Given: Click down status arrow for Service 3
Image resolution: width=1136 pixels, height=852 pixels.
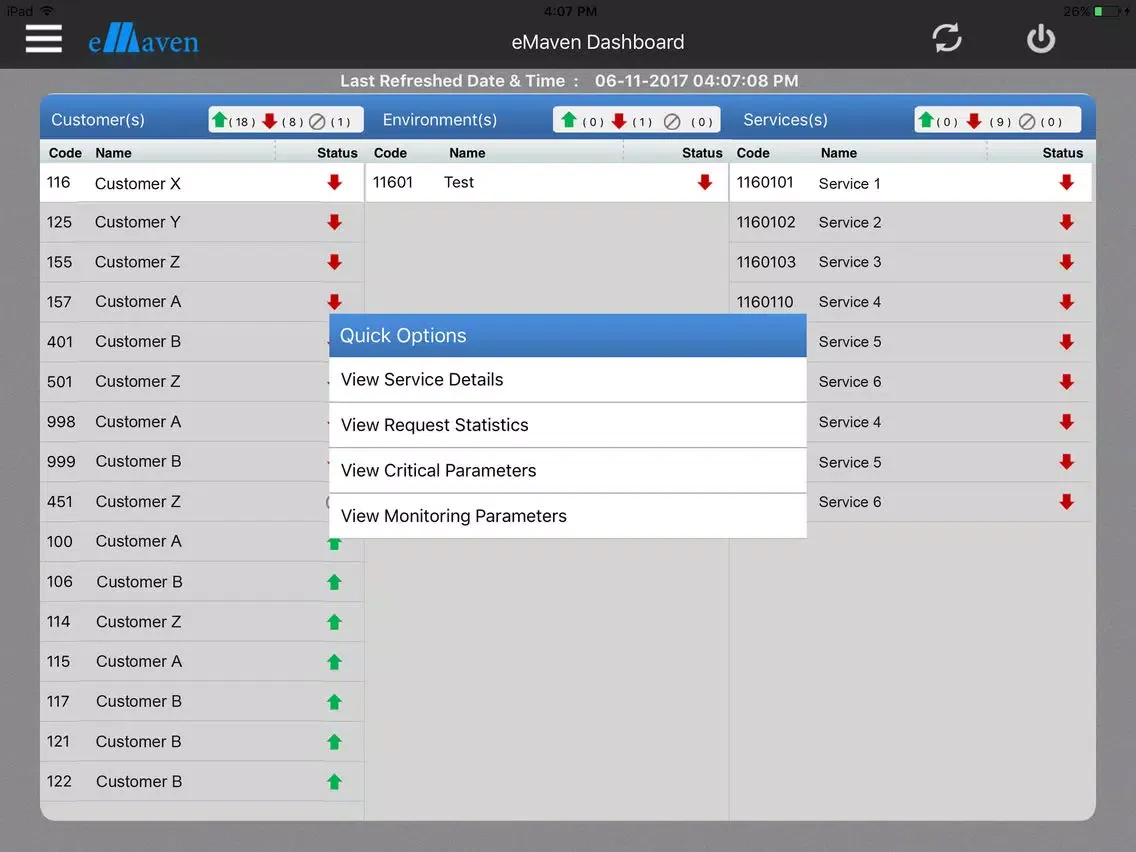Looking at the screenshot, I should click(x=1066, y=262).
